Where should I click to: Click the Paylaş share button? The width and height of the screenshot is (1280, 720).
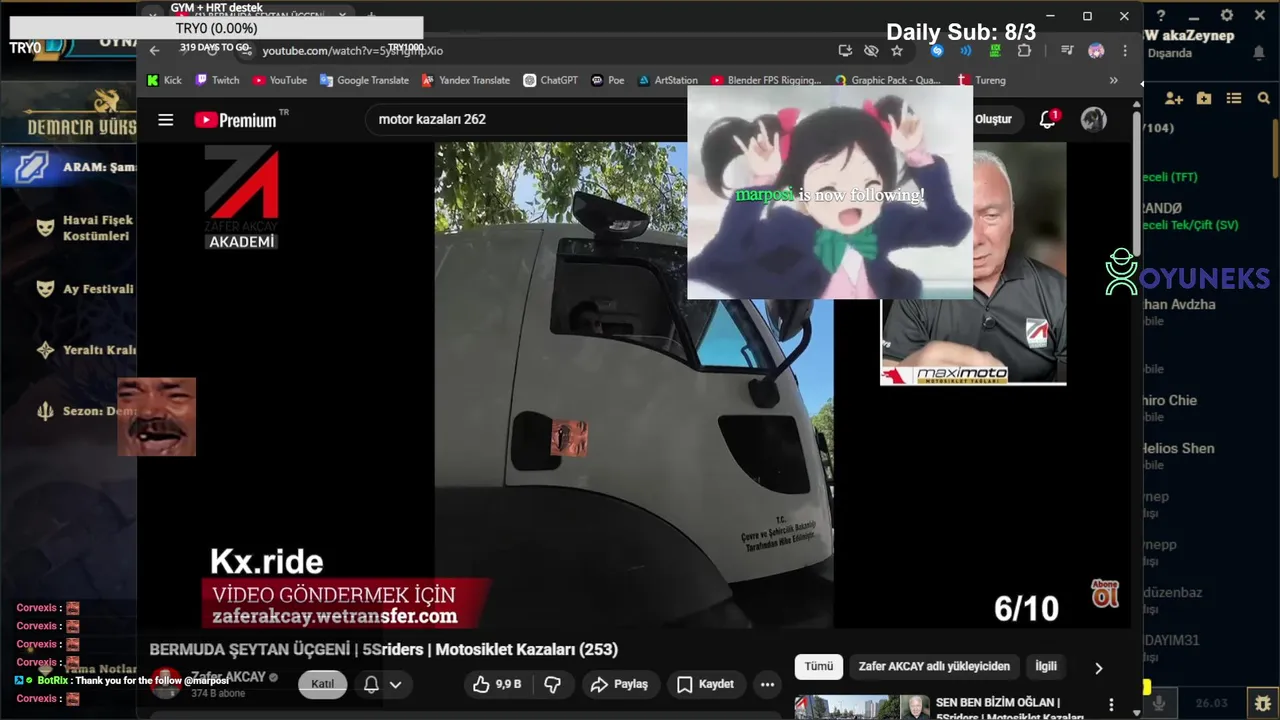coord(619,684)
